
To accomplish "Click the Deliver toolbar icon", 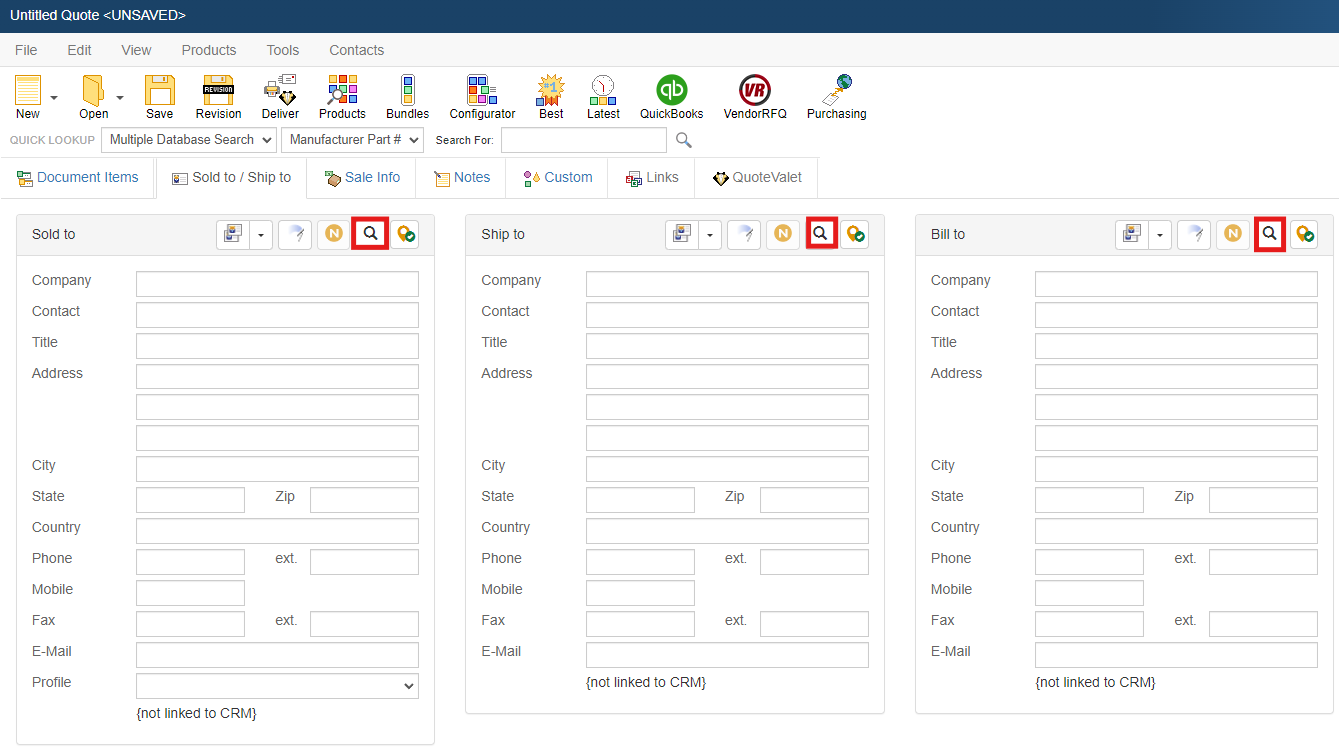I will [x=280, y=96].
